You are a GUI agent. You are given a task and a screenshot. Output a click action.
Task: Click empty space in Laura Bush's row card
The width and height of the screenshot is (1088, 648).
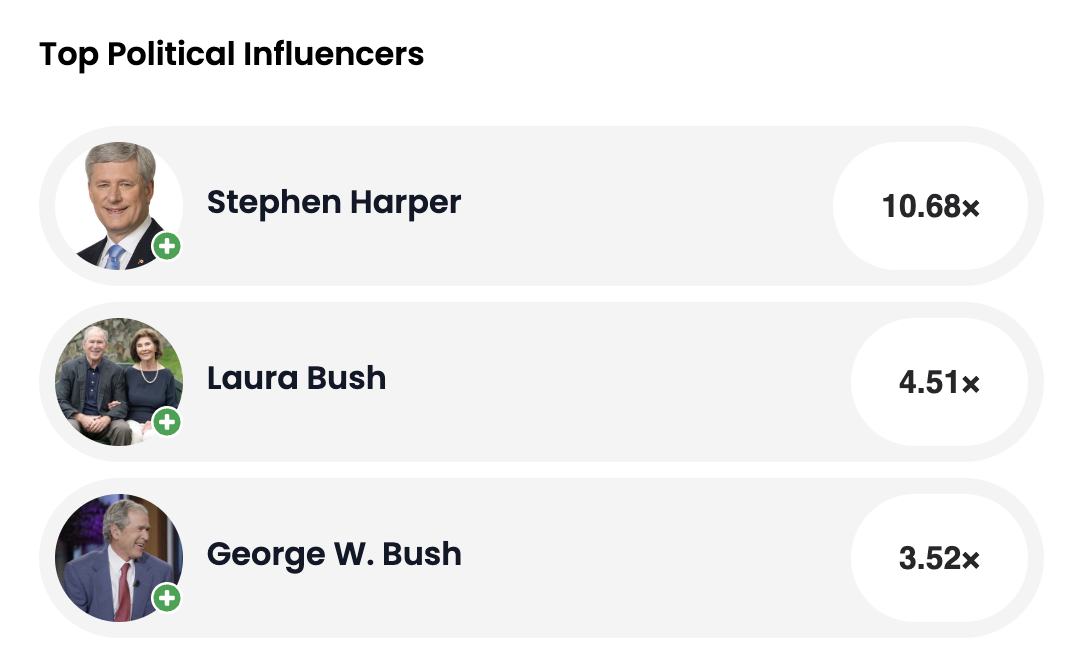620,382
